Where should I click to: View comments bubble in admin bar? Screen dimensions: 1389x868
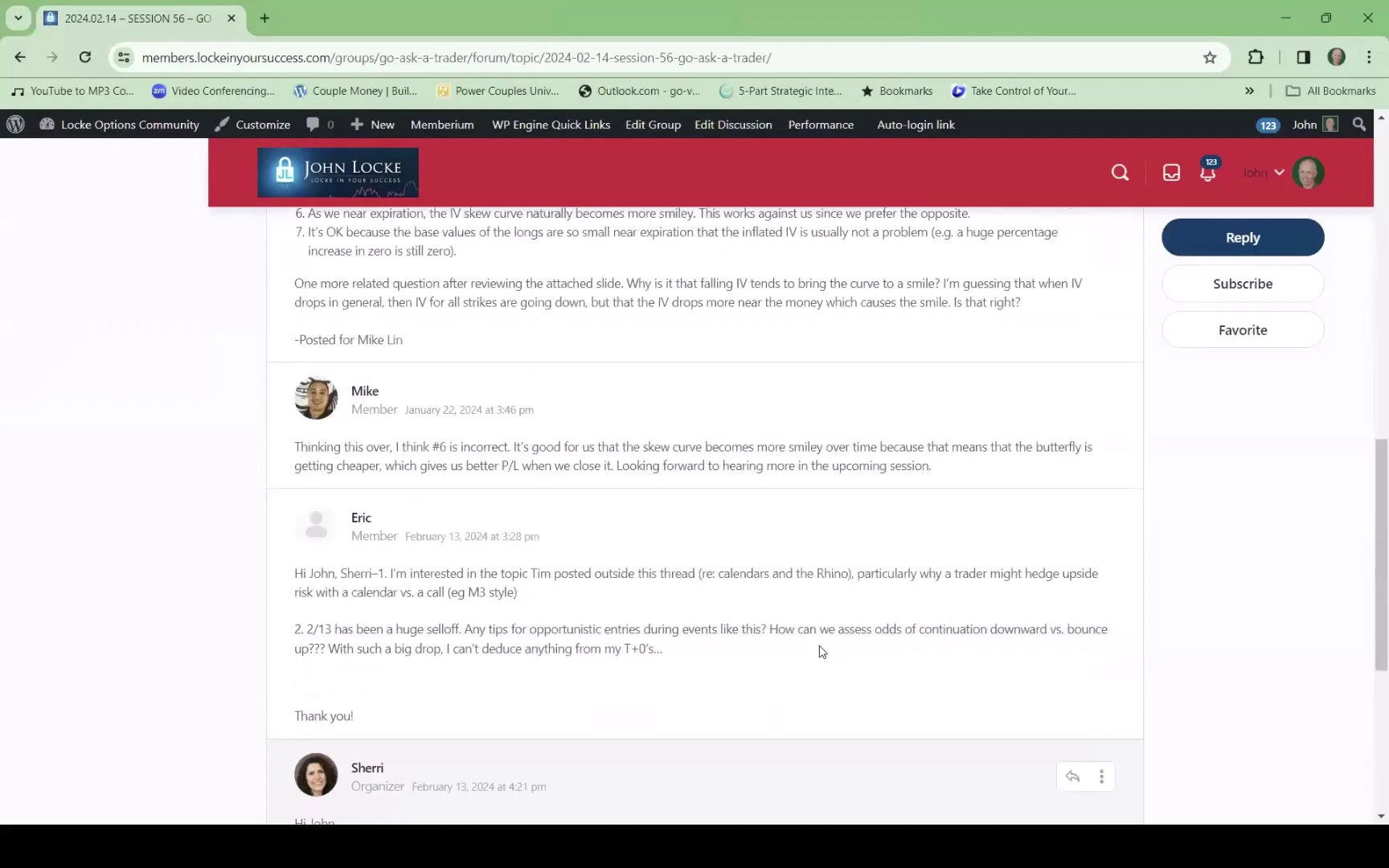pyautogui.click(x=320, y=125)
